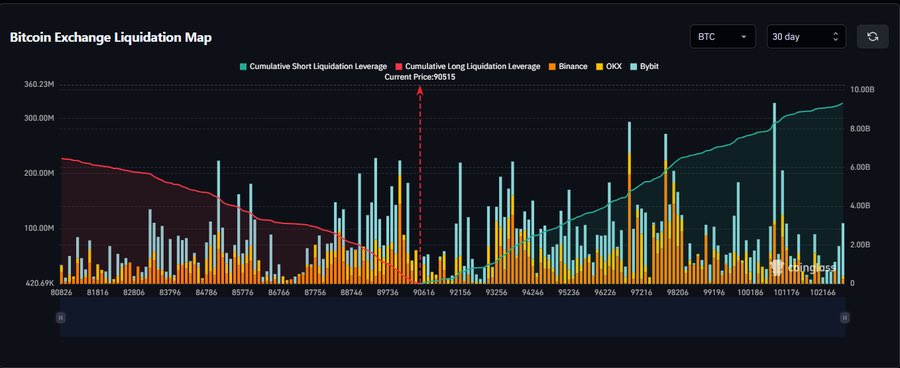
Task: Click the 84786 x-axis price label
Action: coord(206,292)
